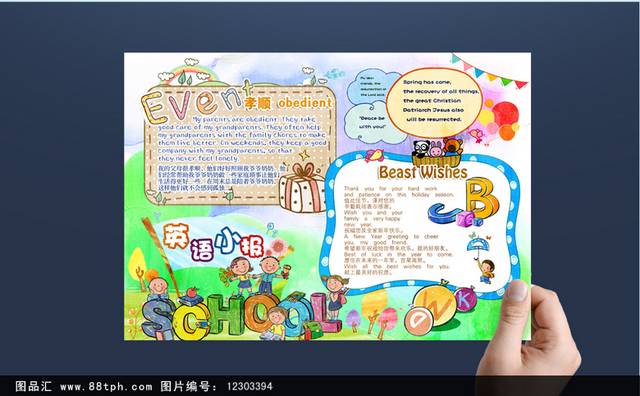Click the round "K" letter ball
The image size is (640, 396).
click(465, 299)
